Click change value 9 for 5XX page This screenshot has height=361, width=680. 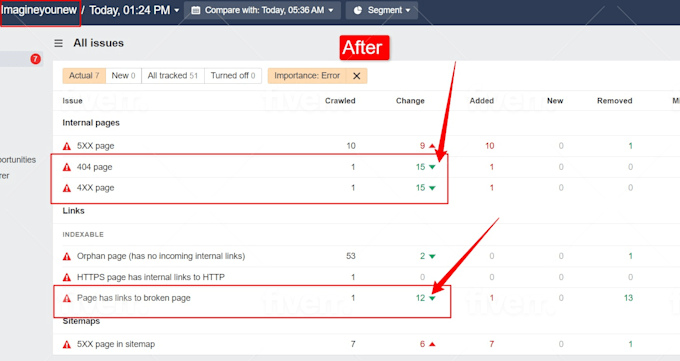422,146
